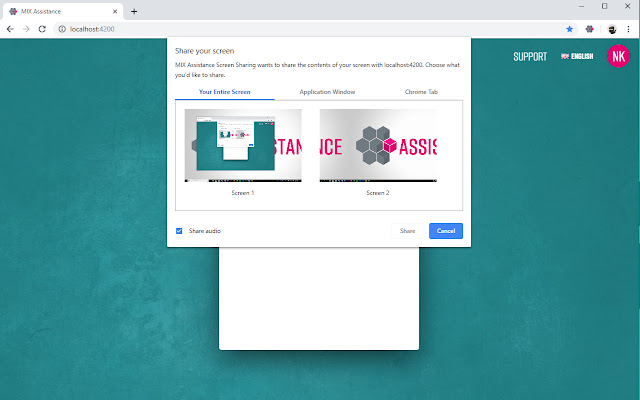Viewport: 640px width, 400px height.
Task: Select the Screen 1 thumbnail
Action: [x=243, y=145]
